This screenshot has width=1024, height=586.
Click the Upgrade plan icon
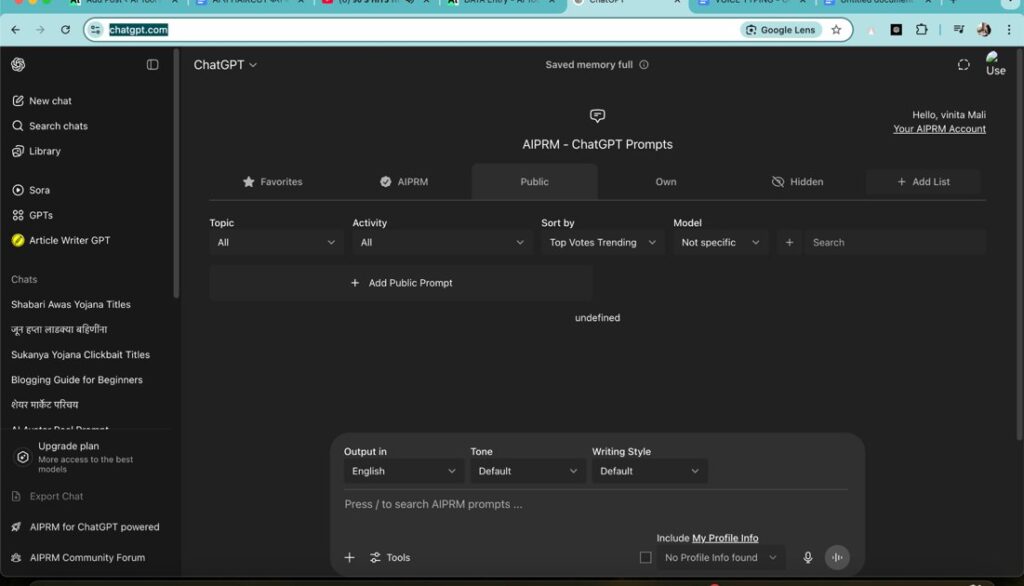pos(23,457)
